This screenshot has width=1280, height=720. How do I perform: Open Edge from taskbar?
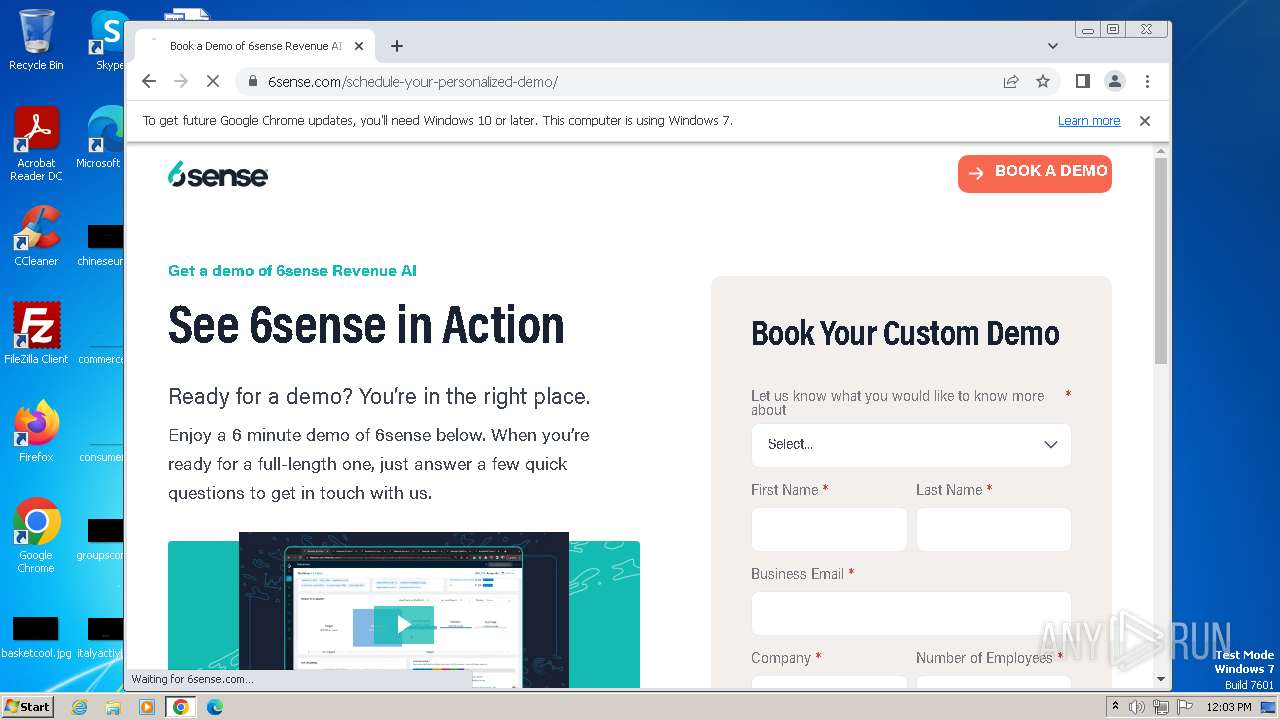214,707
